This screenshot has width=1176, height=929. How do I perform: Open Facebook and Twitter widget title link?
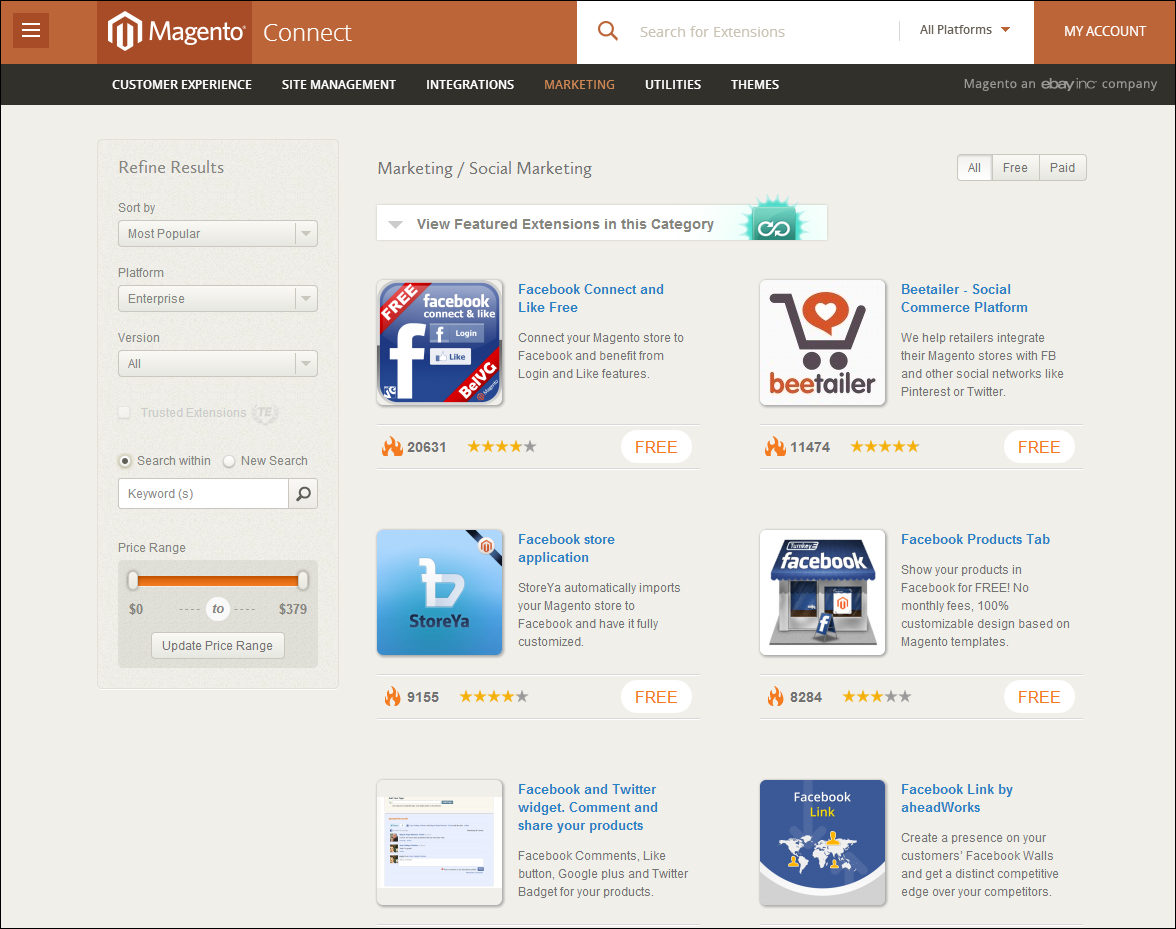588,808
